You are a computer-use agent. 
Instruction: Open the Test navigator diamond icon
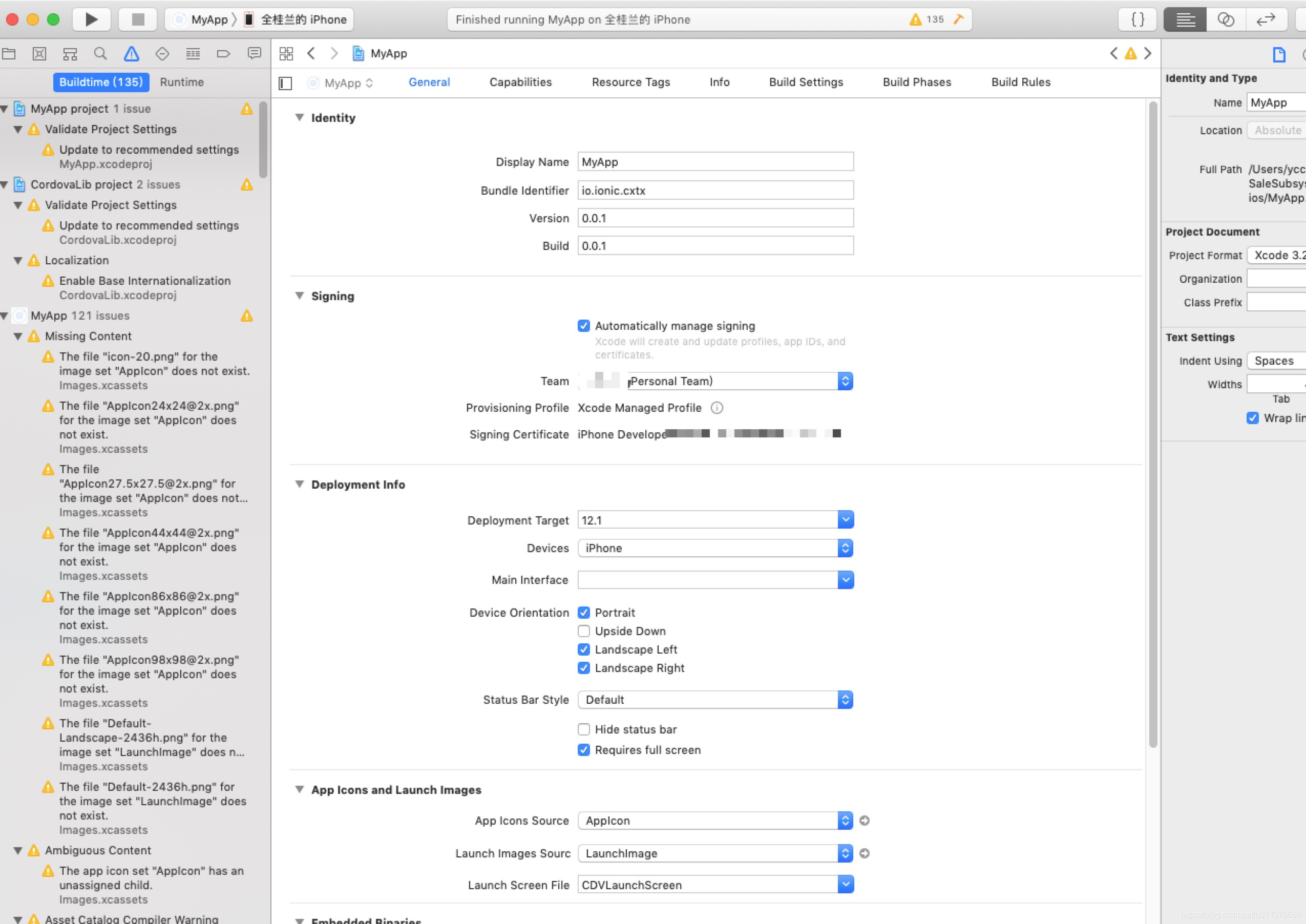(162, 53)
